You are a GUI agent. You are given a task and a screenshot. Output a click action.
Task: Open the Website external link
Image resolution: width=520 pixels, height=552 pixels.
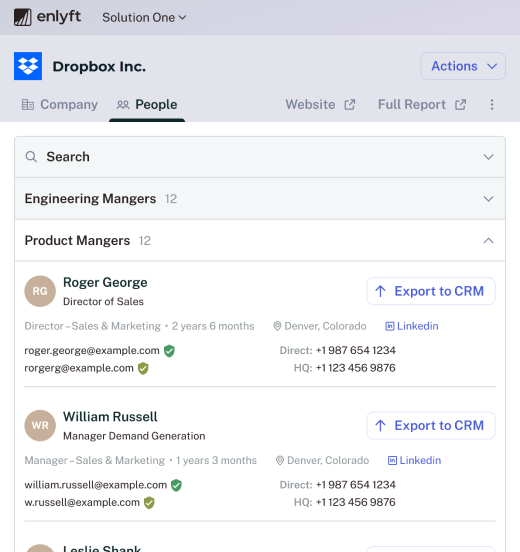[x=320, y=105]
